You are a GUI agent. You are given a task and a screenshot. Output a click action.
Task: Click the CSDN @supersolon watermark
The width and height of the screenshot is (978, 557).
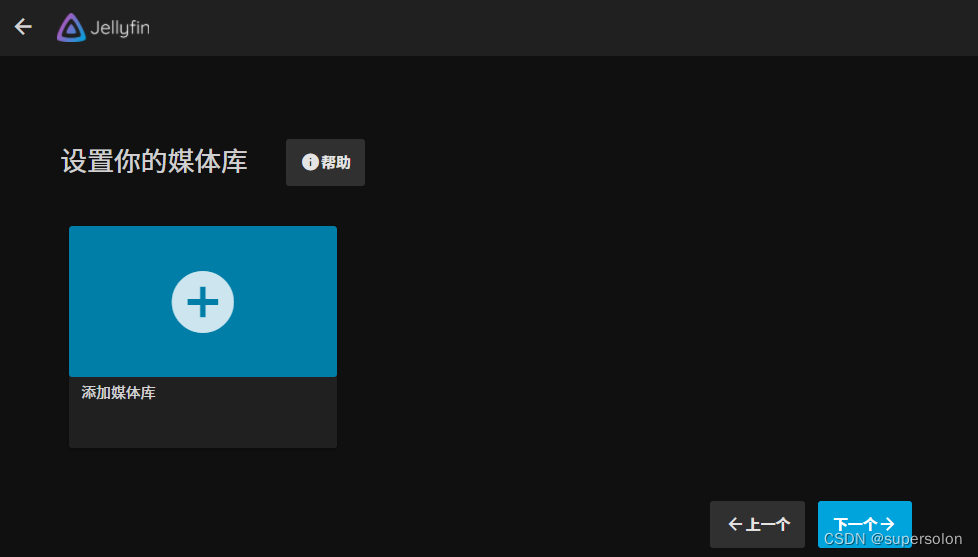[893, 538]
